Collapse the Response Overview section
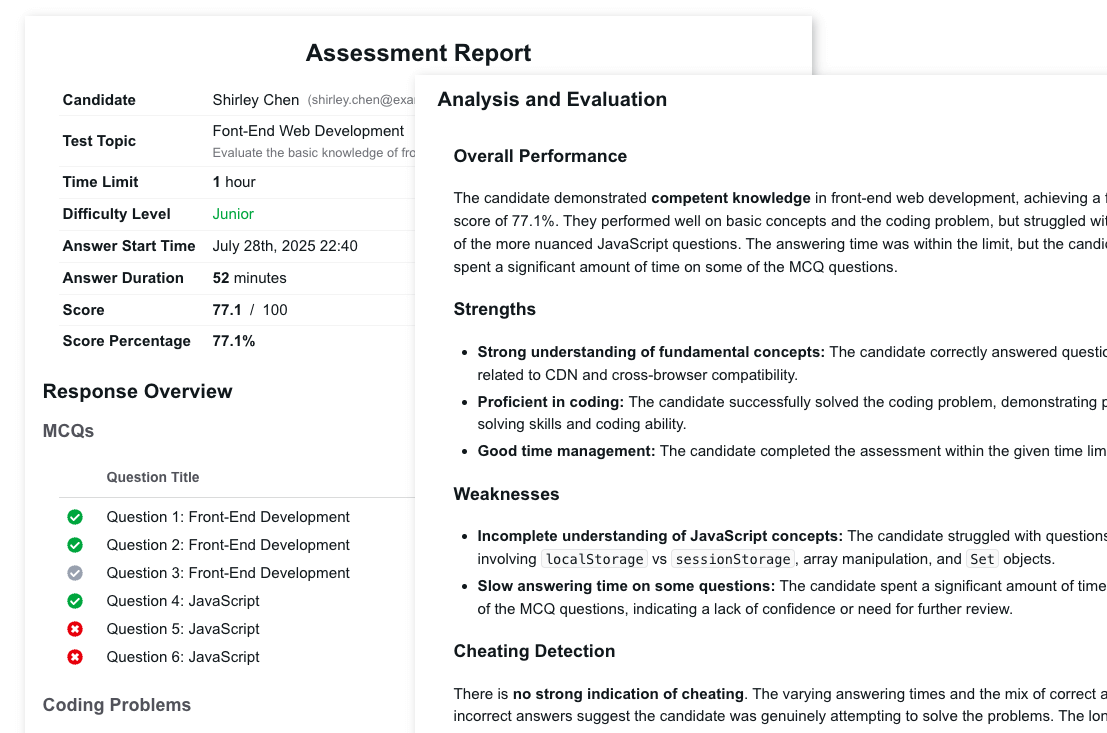This screenshot has height=733, width=1107. click(x=138, y=391)
